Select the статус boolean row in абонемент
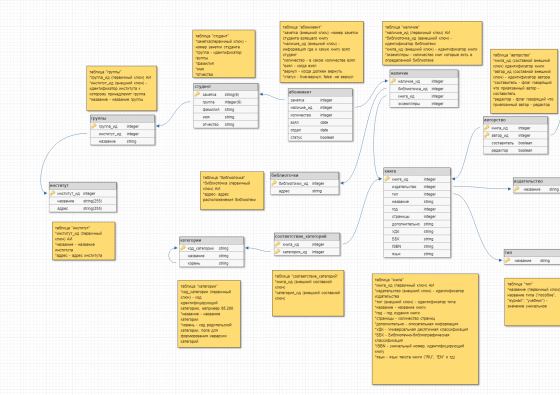Screen dimensions: 560x395 click(x=320, y=138)
